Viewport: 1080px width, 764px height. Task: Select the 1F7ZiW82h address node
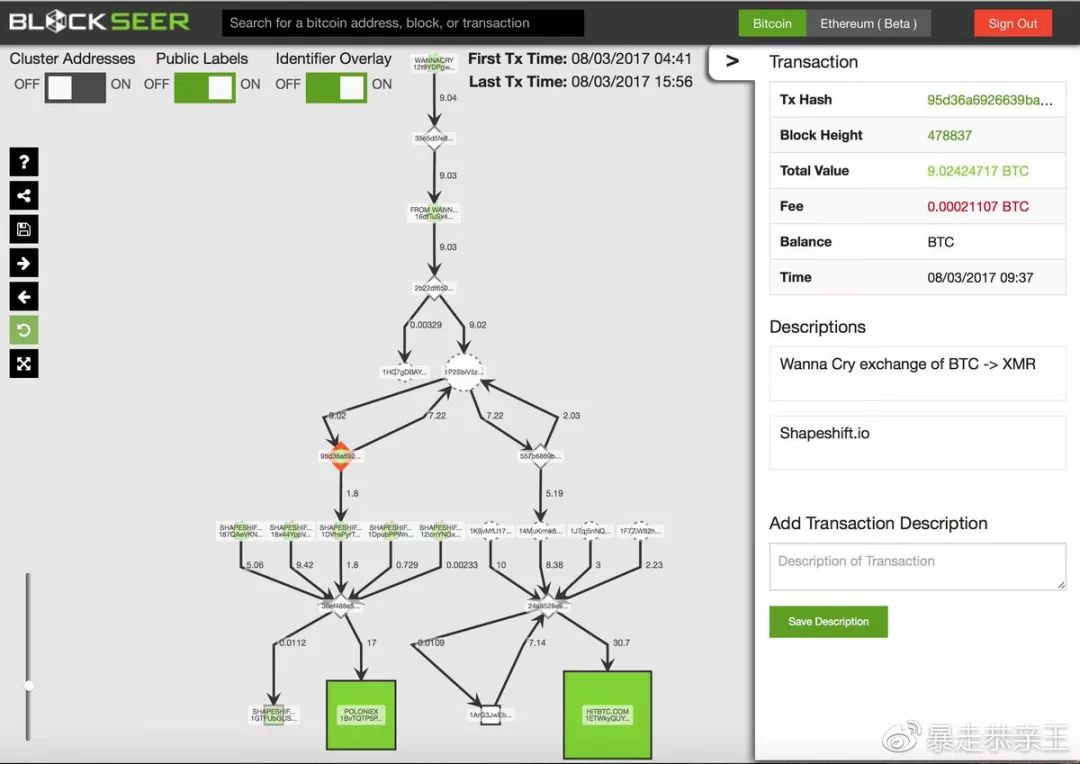tap(640, 531)
